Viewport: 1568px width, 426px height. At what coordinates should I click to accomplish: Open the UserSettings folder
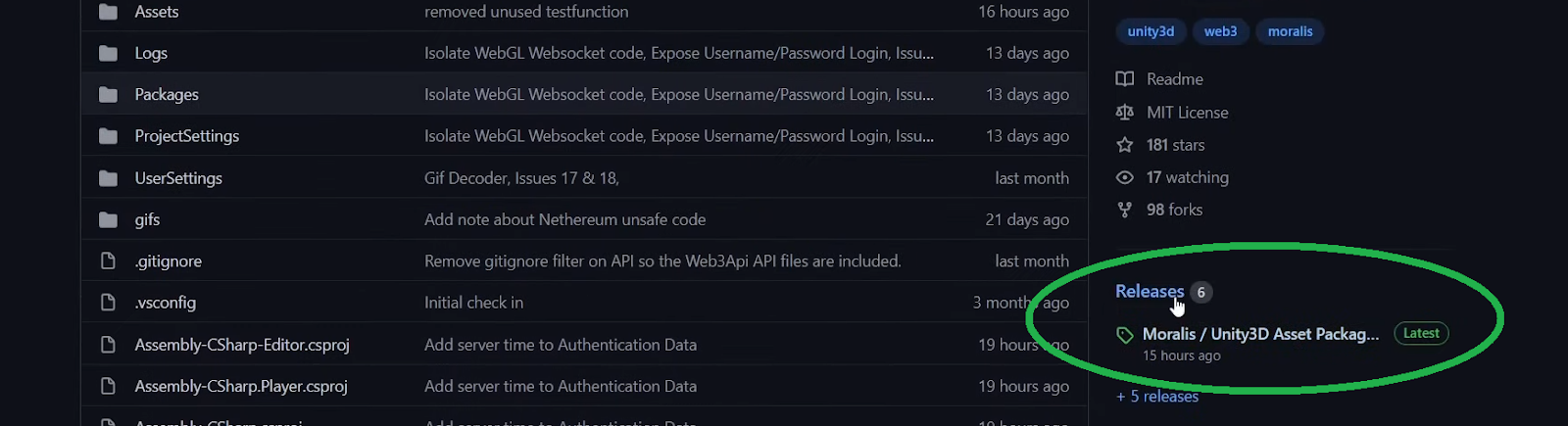point(178,178)
